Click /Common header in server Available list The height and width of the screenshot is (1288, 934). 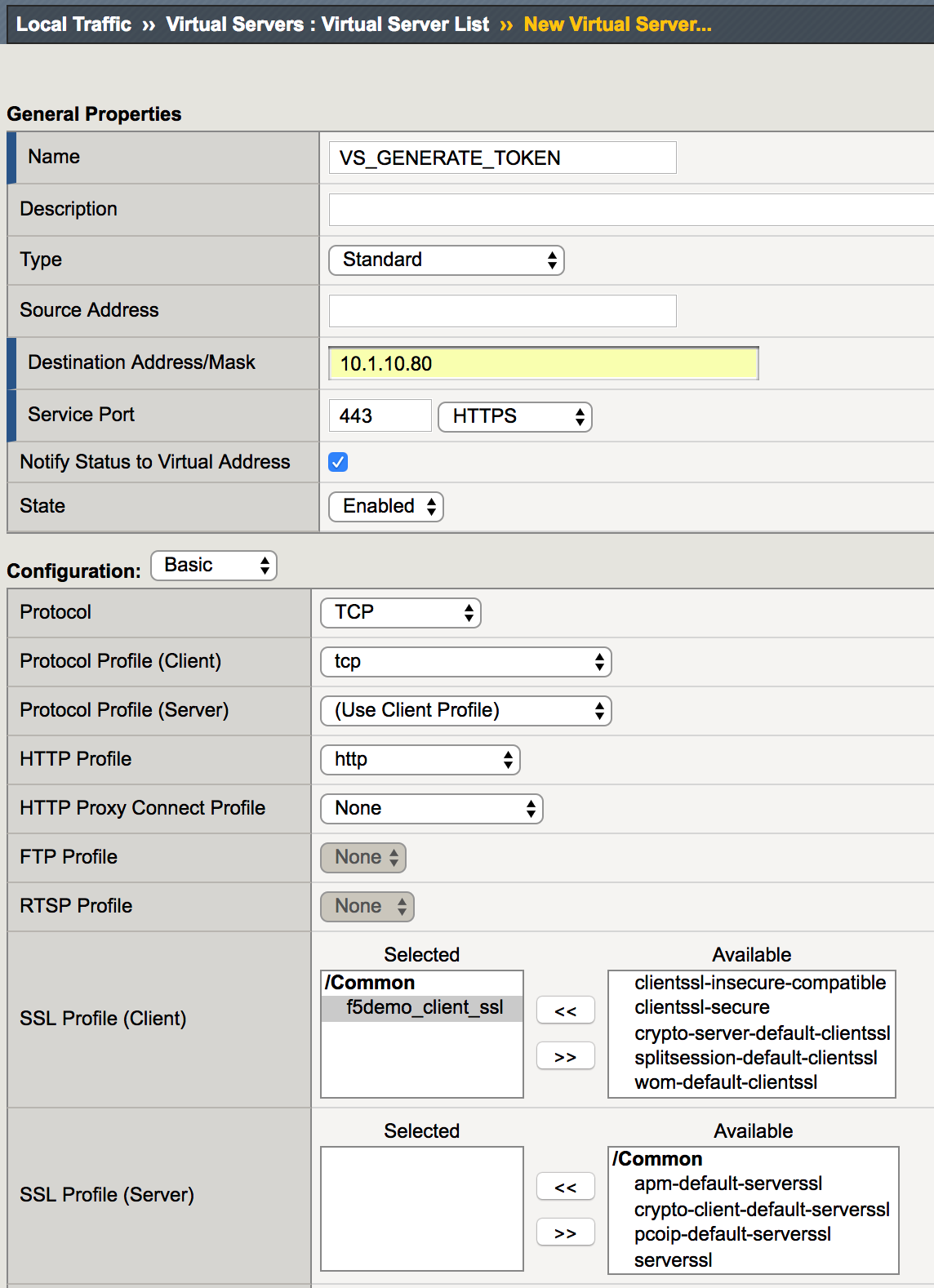tap(657, 1159)
